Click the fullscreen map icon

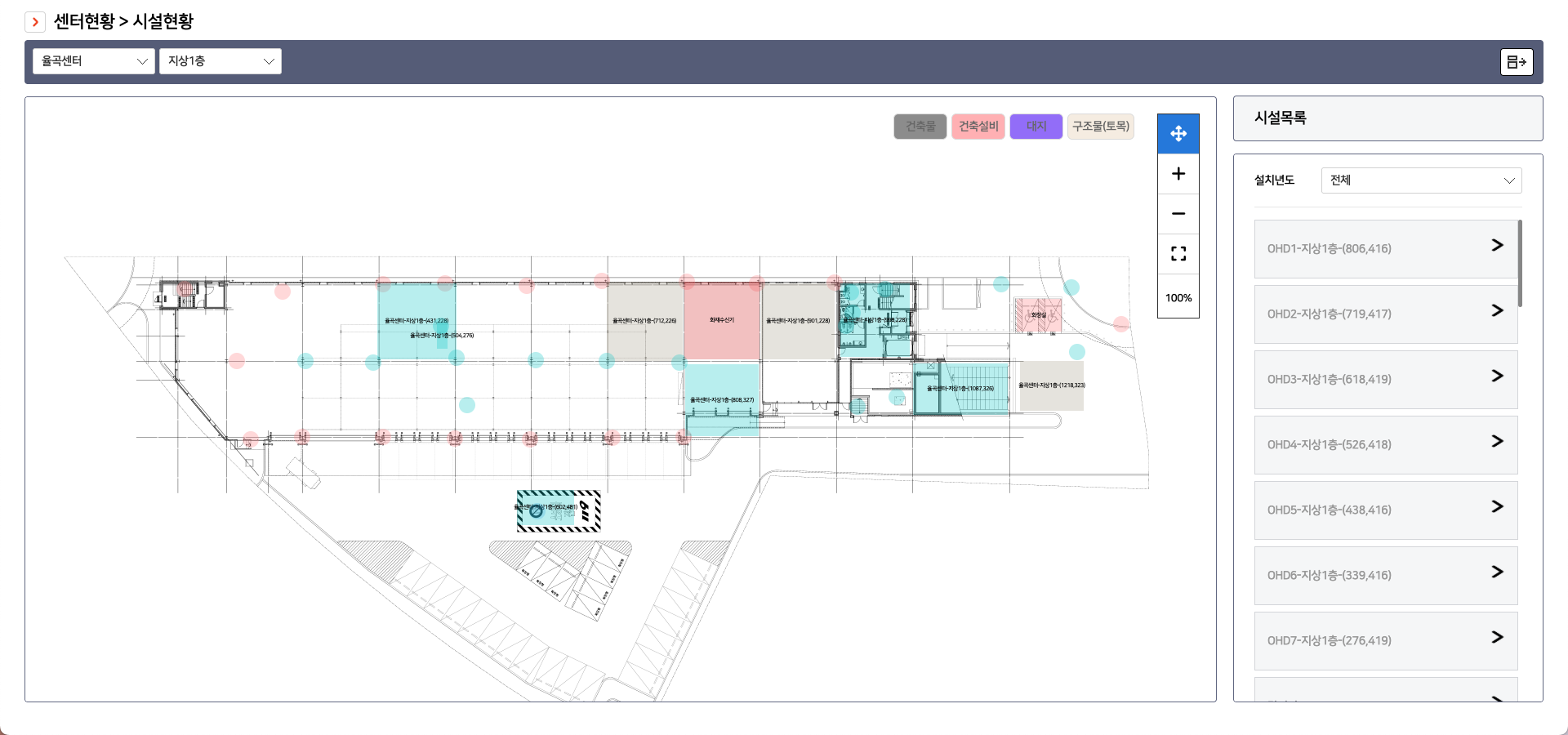click(x=1178, y=254)
